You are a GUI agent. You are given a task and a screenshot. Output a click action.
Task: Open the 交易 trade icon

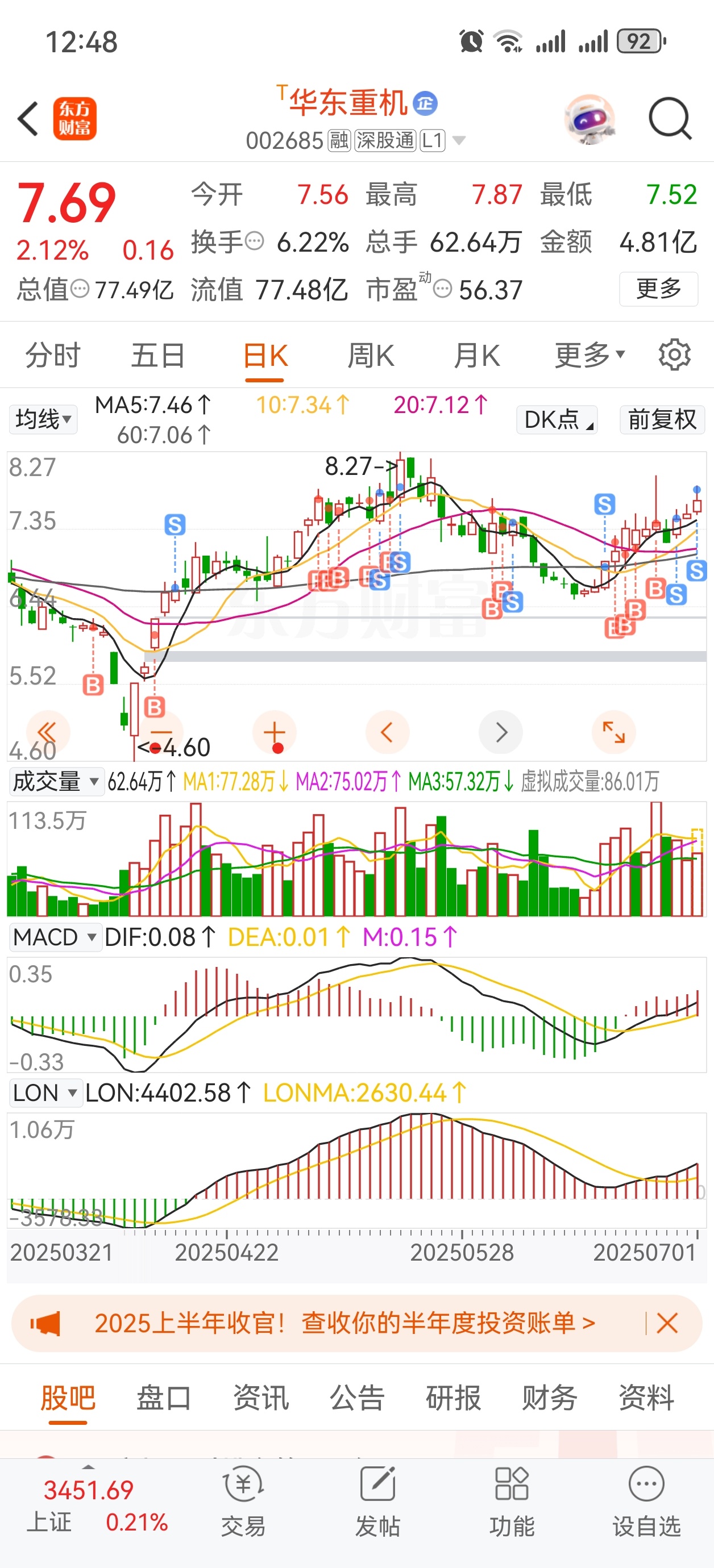coord(243,1502)
